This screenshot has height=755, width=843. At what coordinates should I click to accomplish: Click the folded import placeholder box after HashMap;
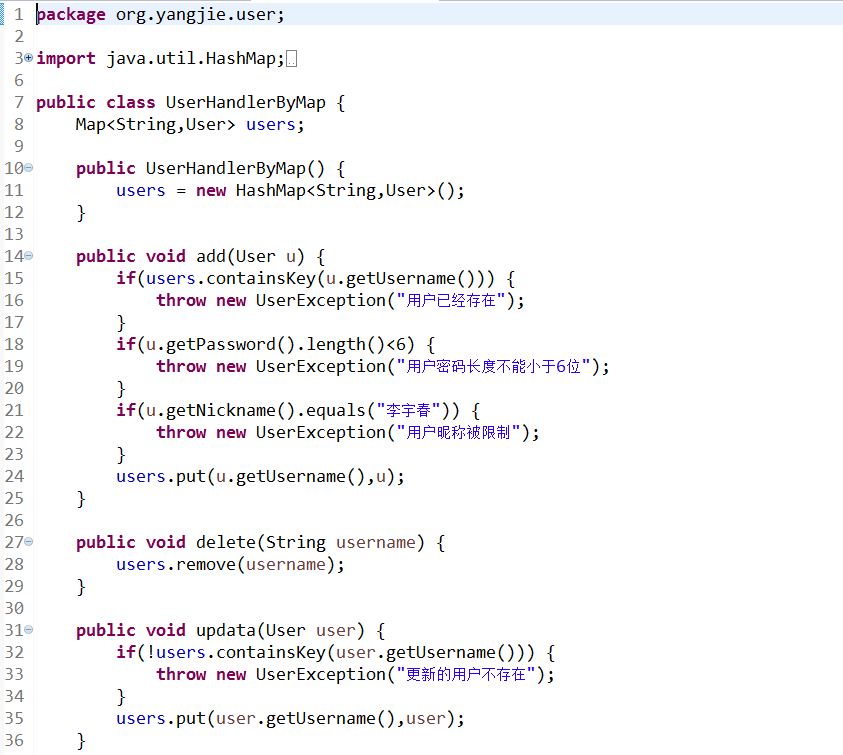click(291, 59)
